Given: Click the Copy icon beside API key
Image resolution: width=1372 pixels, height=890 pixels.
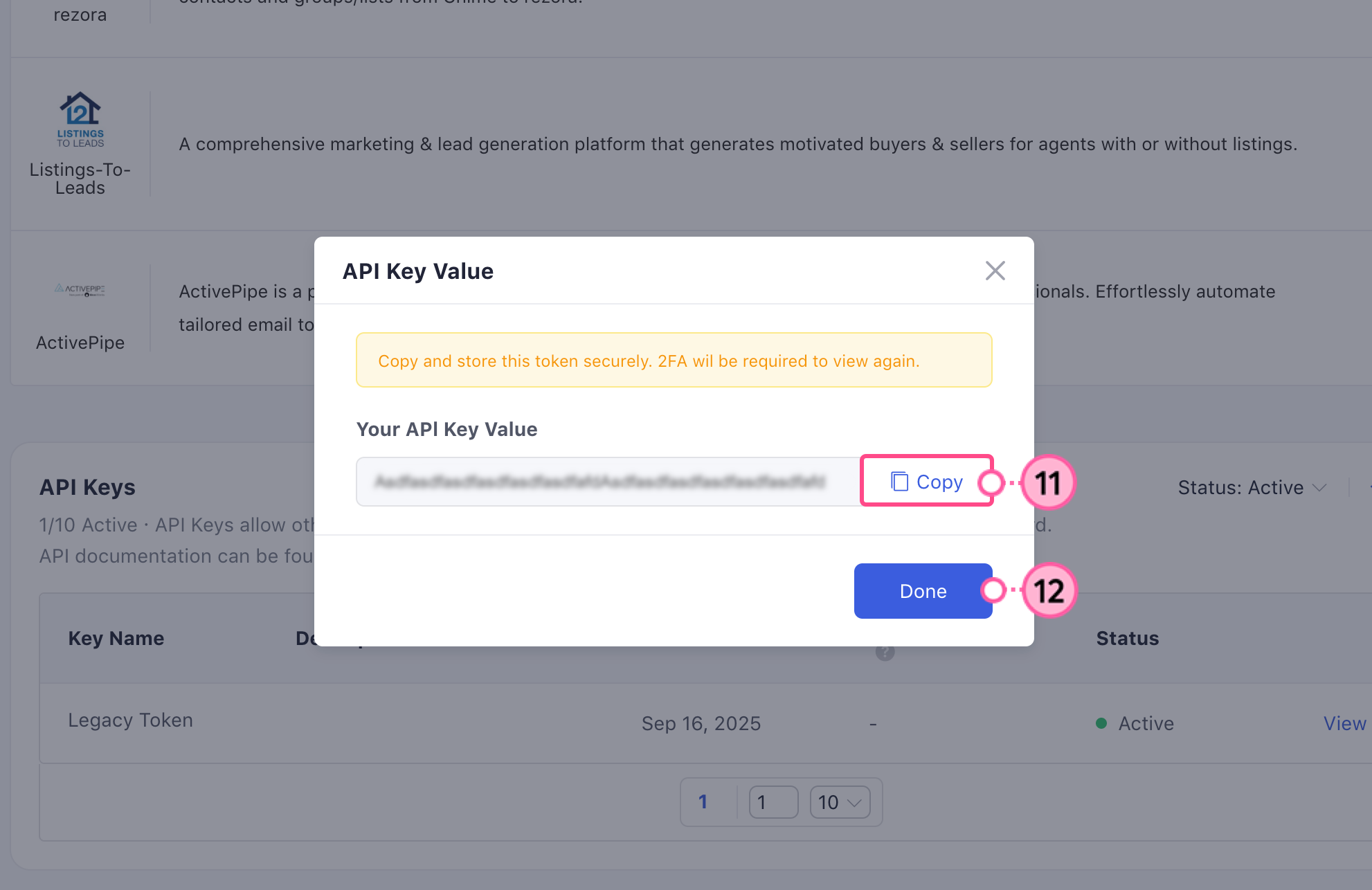Looking at the screenshot, I should [x=899, y=482].
